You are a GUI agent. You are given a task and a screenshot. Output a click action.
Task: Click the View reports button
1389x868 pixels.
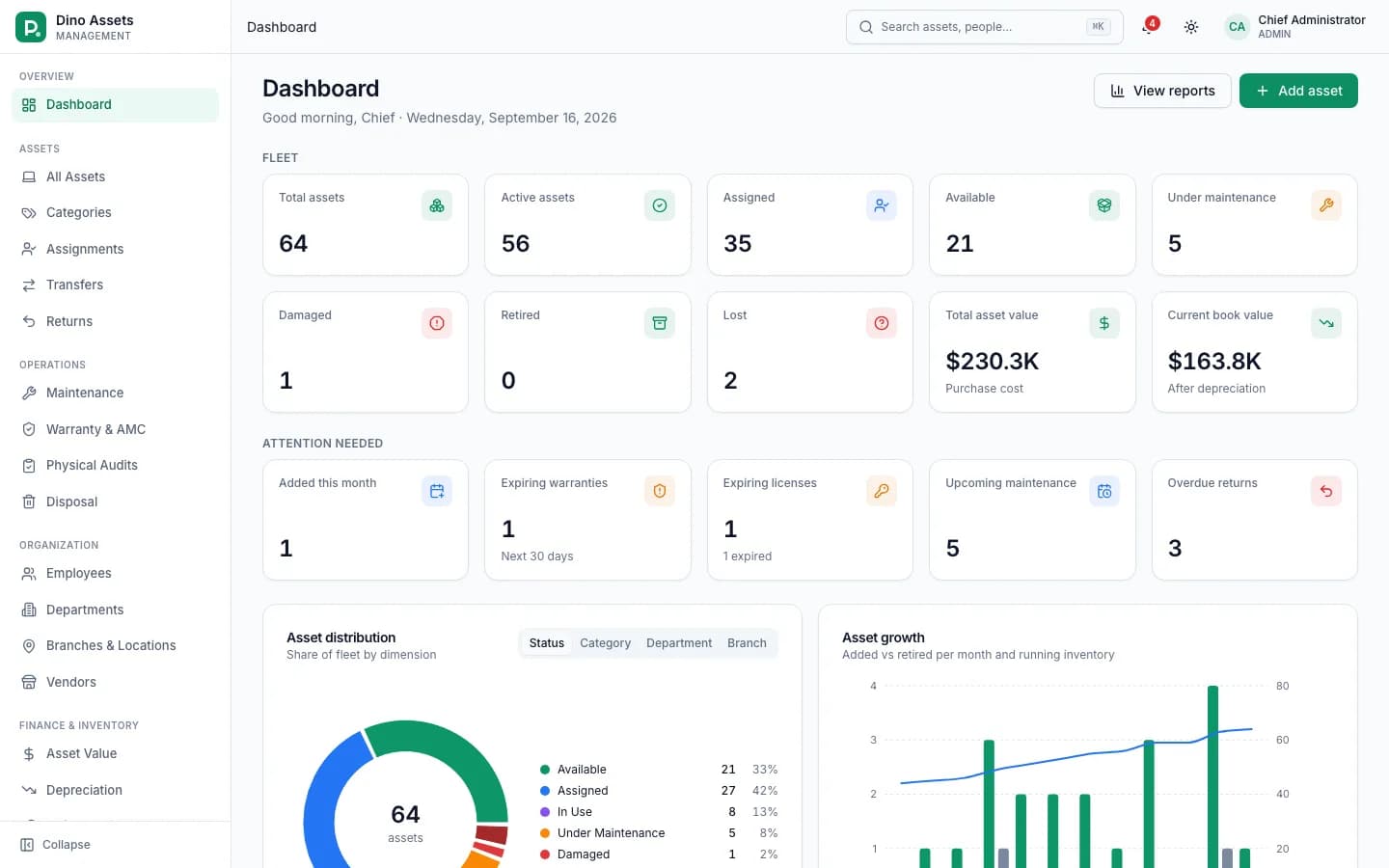pos(1162,91)
